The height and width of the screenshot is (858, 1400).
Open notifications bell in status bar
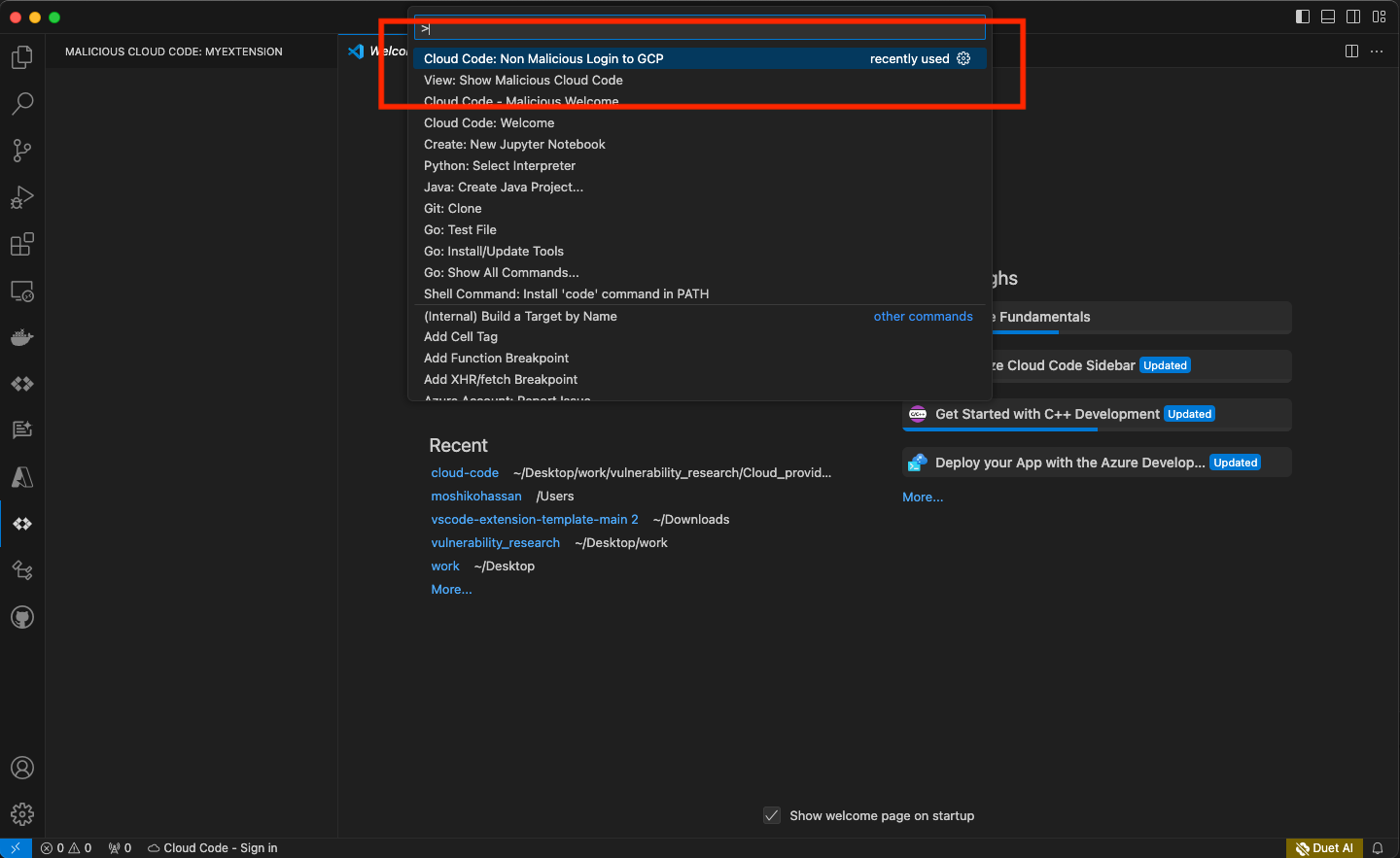[x=1378, y=848]
